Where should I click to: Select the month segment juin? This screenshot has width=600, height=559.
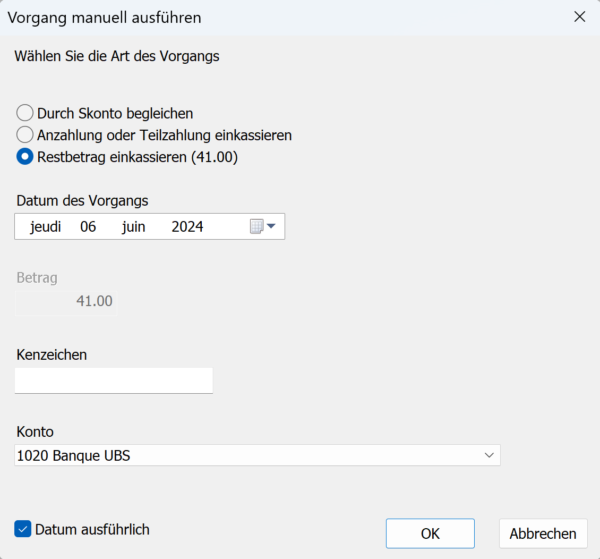point(134,227)
